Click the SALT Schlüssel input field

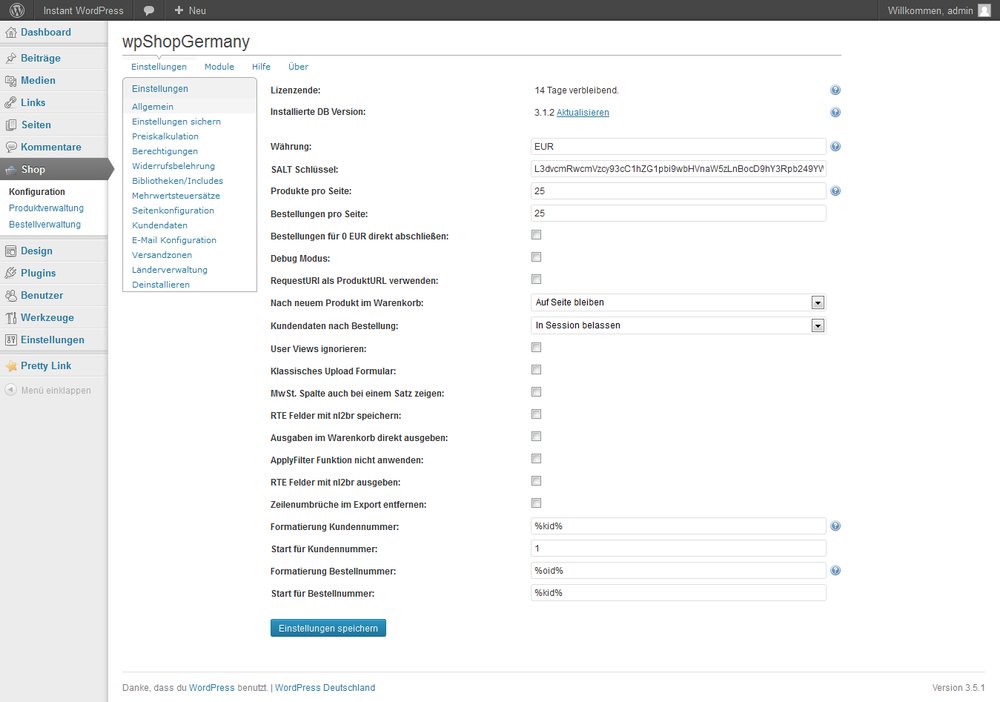click(679, 168)
